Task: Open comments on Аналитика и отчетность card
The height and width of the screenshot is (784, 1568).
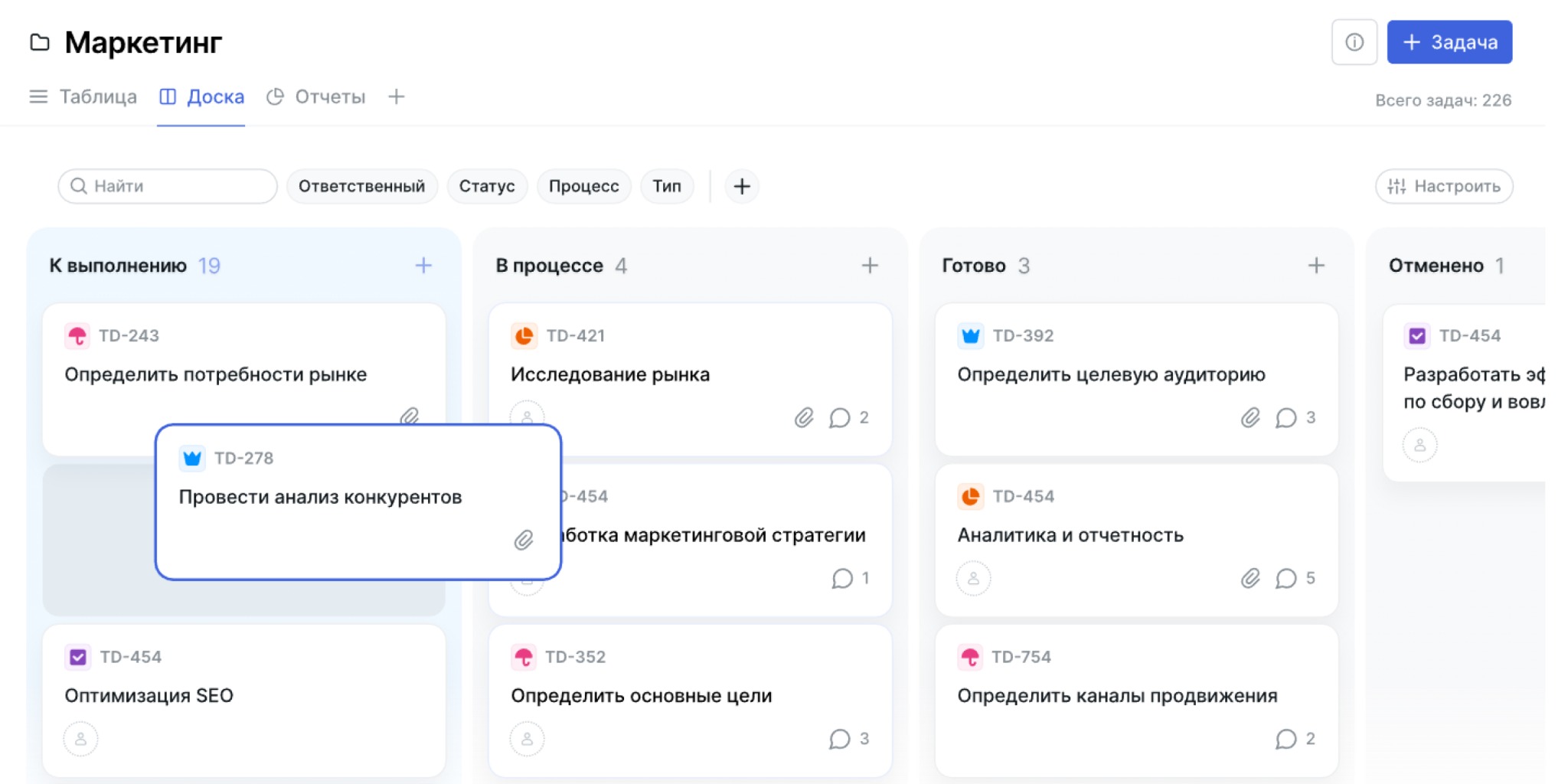Action: tap(1295, 578)
